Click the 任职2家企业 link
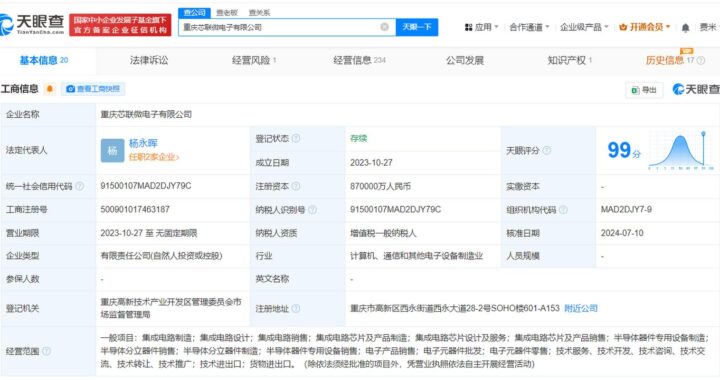Image resolution: width=720 pixels, height=380 pixels. click(x=154, y=157)
